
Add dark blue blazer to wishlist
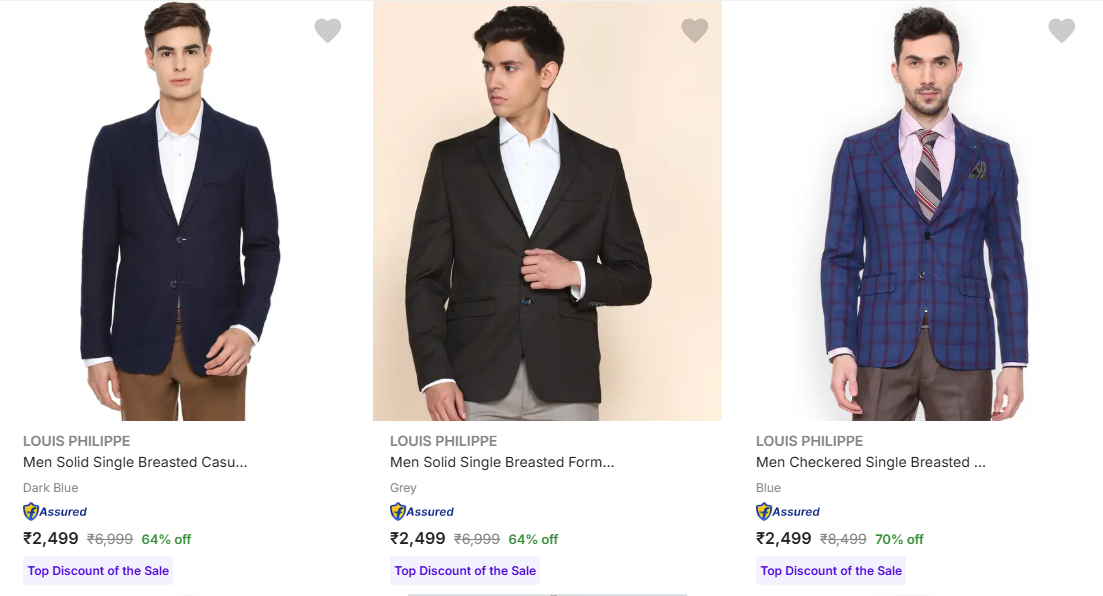click(328, 31)
